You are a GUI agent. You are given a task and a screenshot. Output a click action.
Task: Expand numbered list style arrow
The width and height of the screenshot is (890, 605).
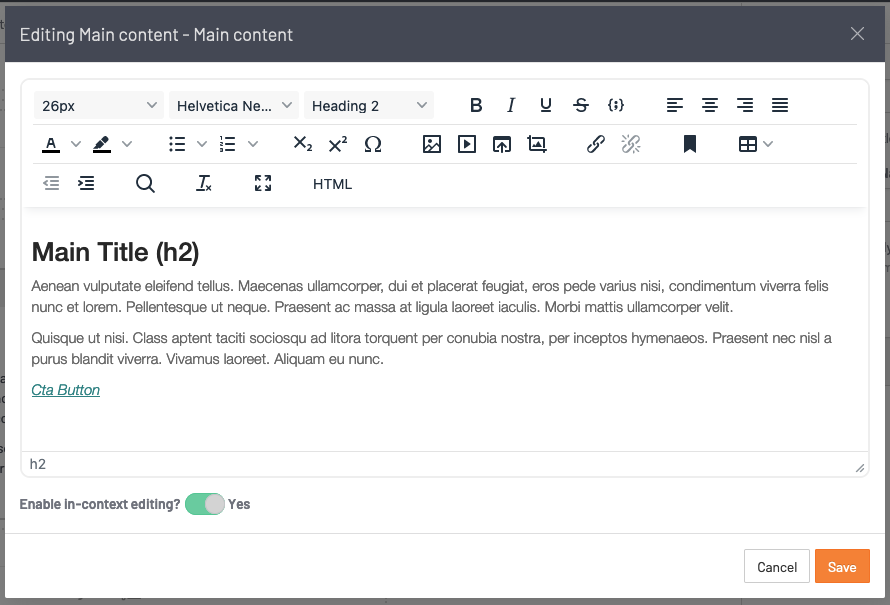tap(253, 144)
